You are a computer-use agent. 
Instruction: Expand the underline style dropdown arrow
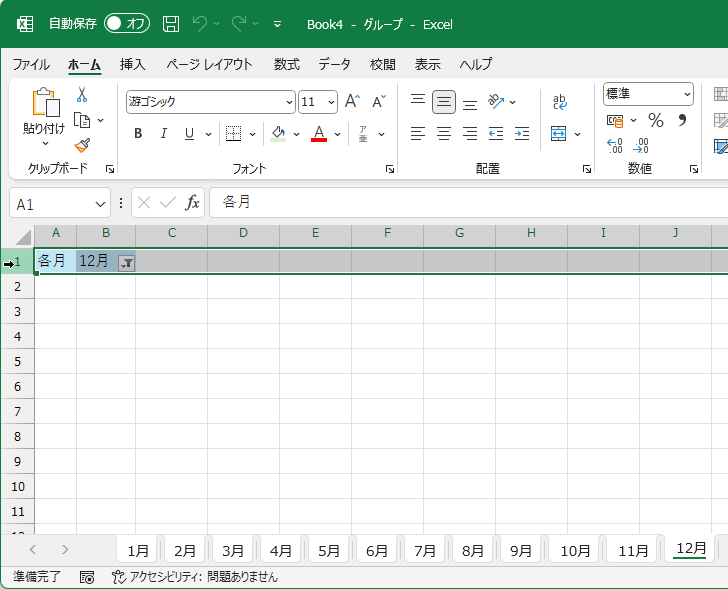tap(208, 134)
